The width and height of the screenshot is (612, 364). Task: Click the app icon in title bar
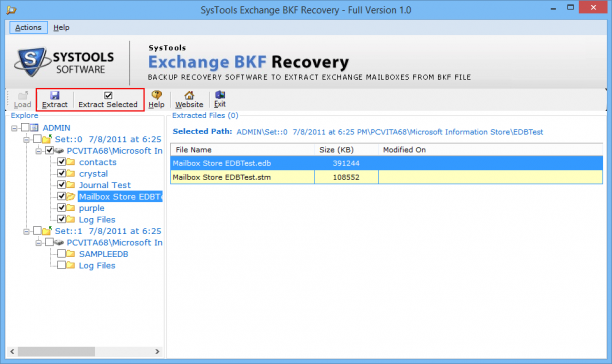coord(11,10)
